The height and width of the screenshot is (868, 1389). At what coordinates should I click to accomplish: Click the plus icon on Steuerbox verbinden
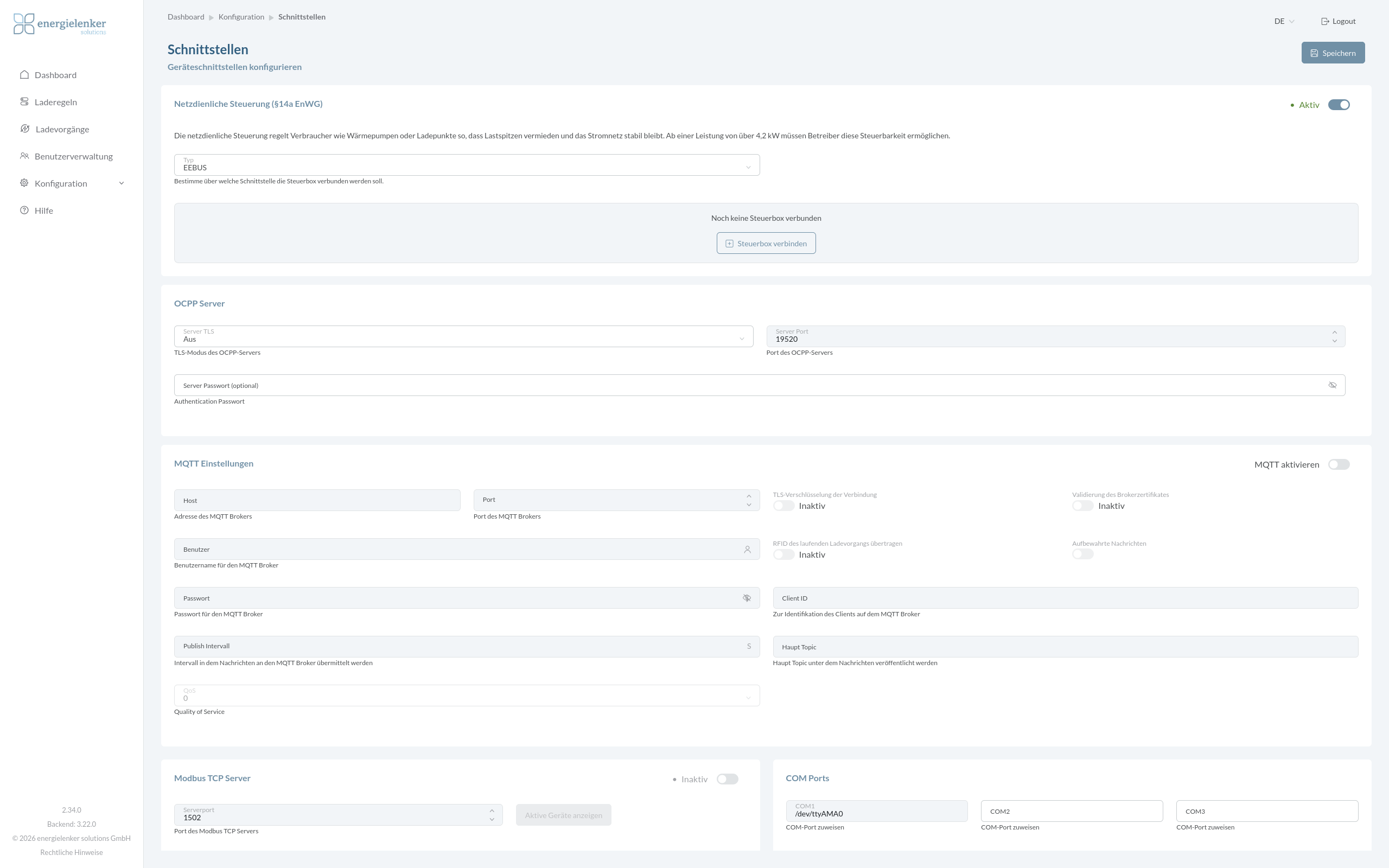click(x=729, y=244)
